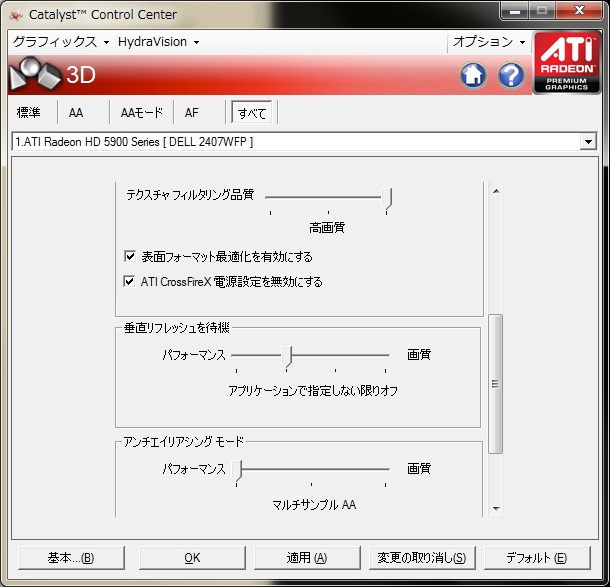
Task: Click パフォーマンス label in アンチエイリアシング モード group
Action: click(x=194, y=469)
